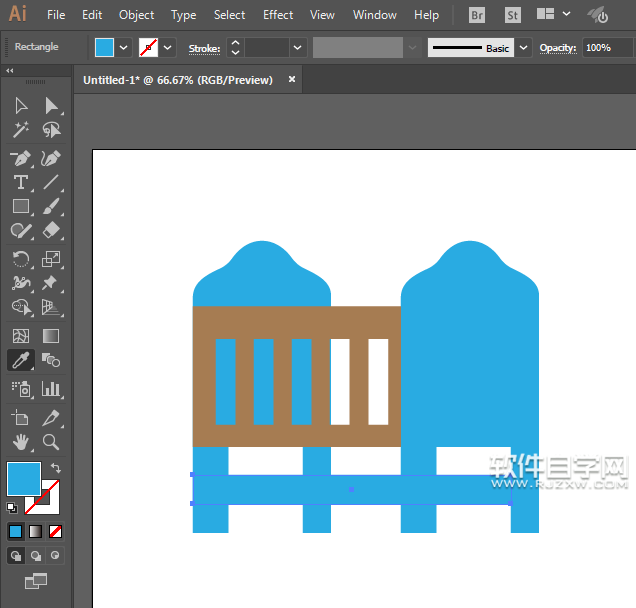Select the Rectangle tool in toolbox
Screen dimensions: 636x608
click(20, 207)
